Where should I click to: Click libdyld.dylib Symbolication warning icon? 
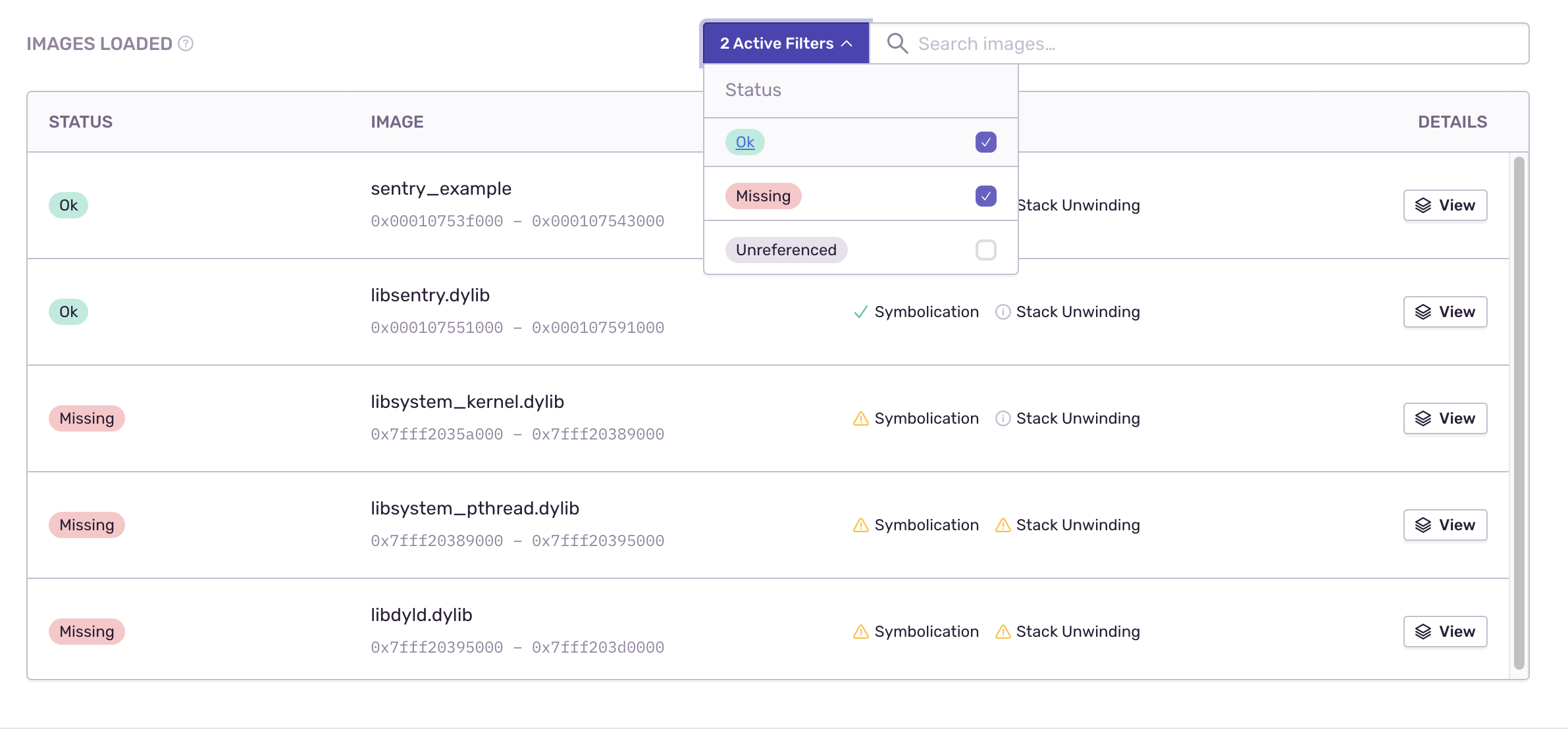click(860, 632)
